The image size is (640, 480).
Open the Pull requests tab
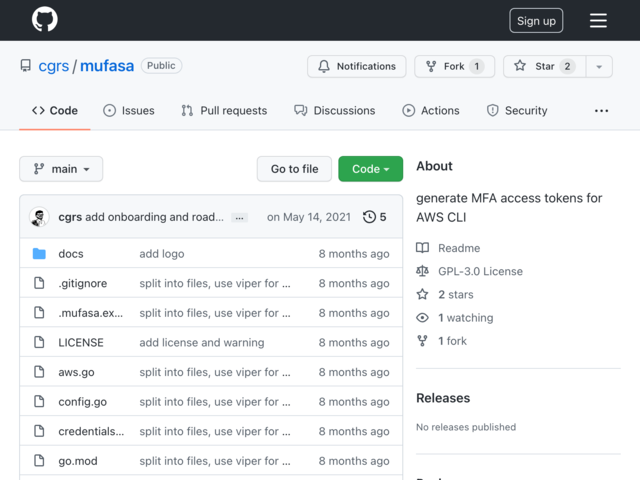pyautogui.click(x=224, y=111)
